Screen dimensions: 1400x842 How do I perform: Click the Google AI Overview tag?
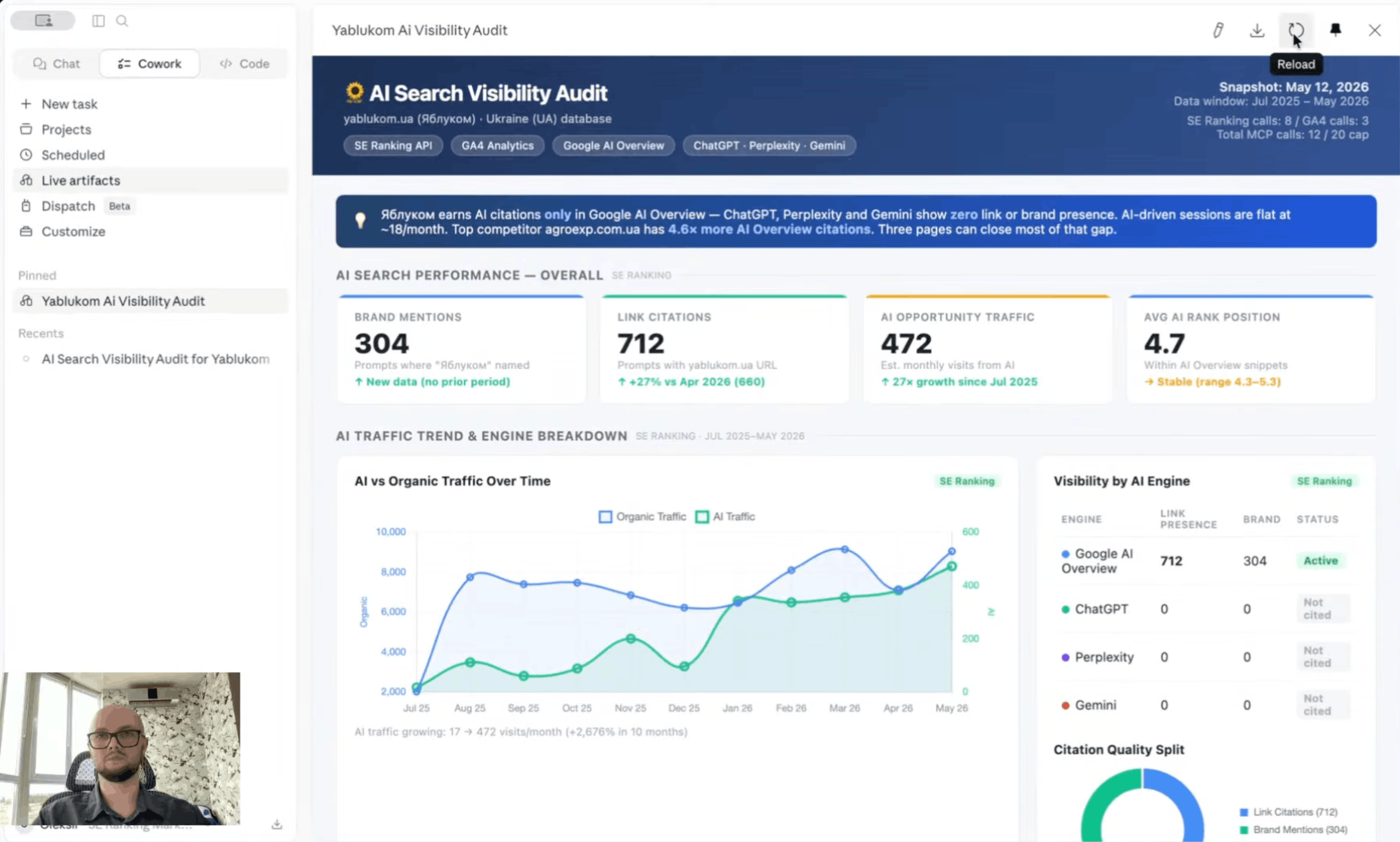pos(613,146)
